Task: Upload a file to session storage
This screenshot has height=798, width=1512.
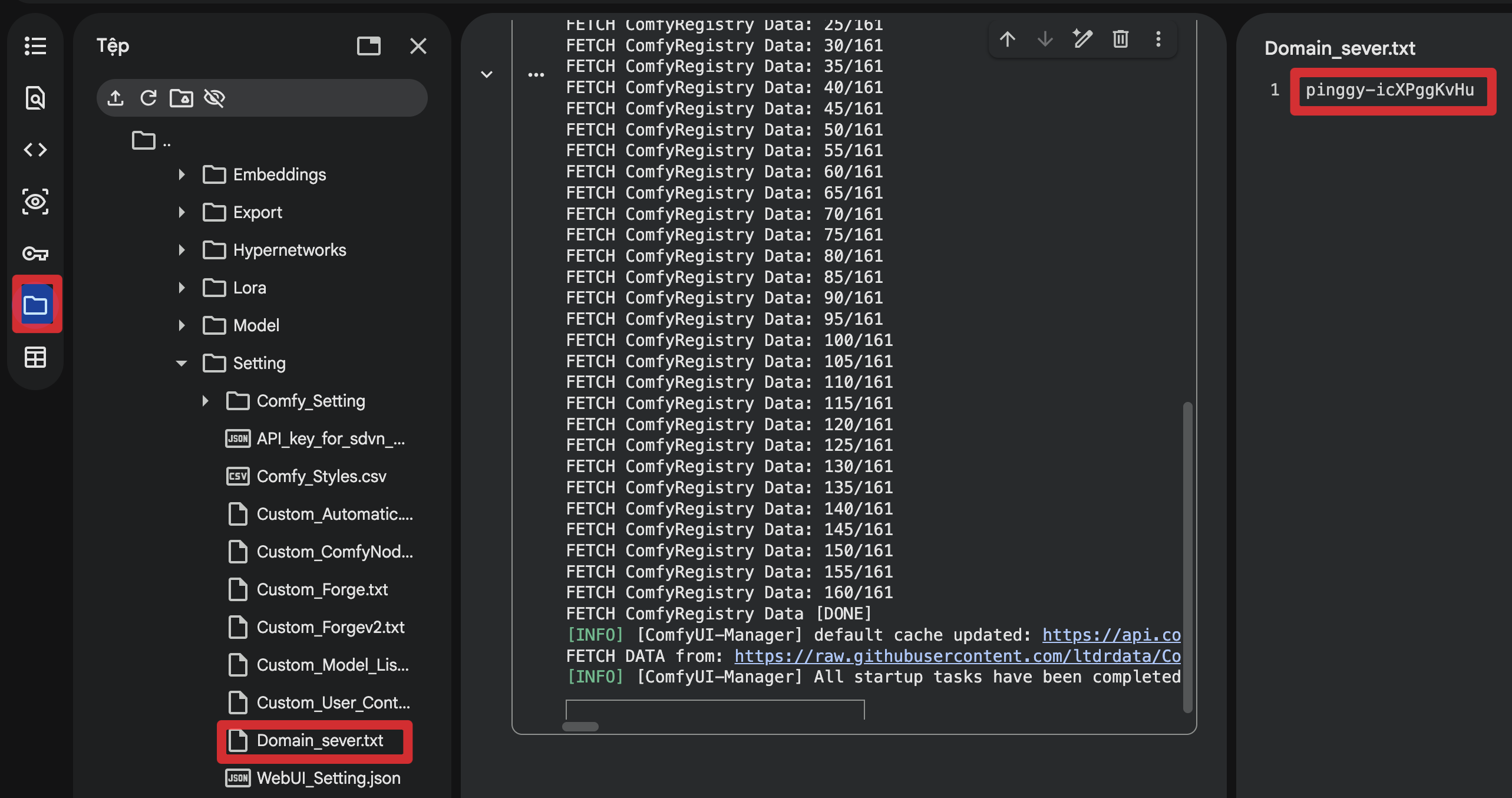Action: point(115,98)
